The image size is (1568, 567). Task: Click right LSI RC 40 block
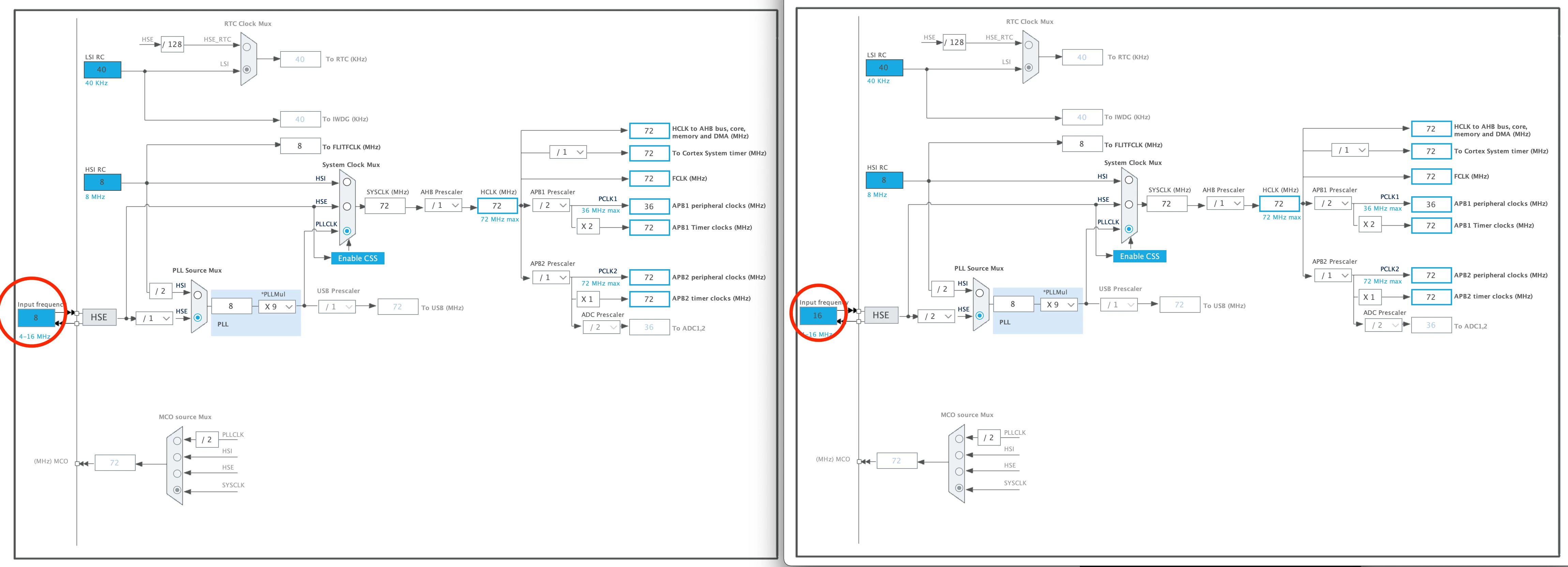[x=885, y=67]
